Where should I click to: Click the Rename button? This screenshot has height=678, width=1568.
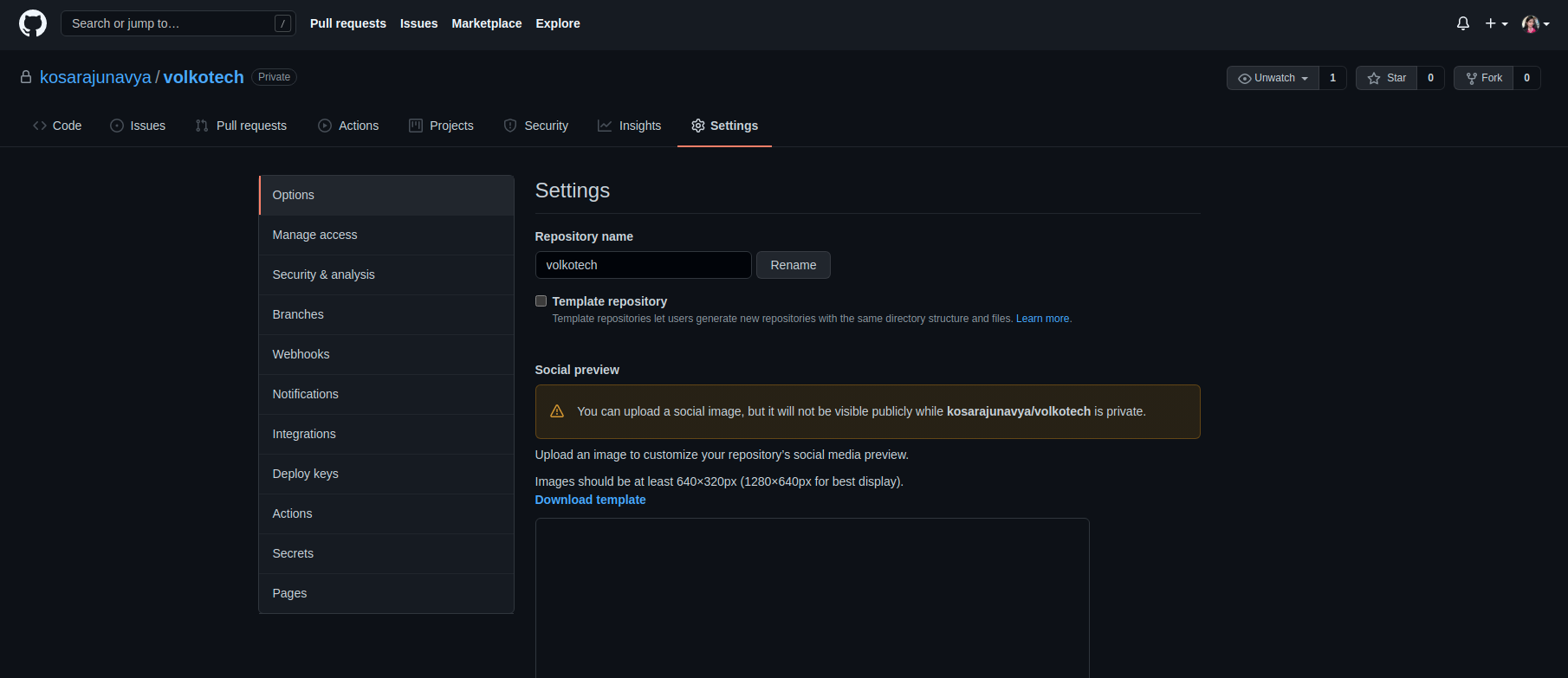tap(794, 265)
